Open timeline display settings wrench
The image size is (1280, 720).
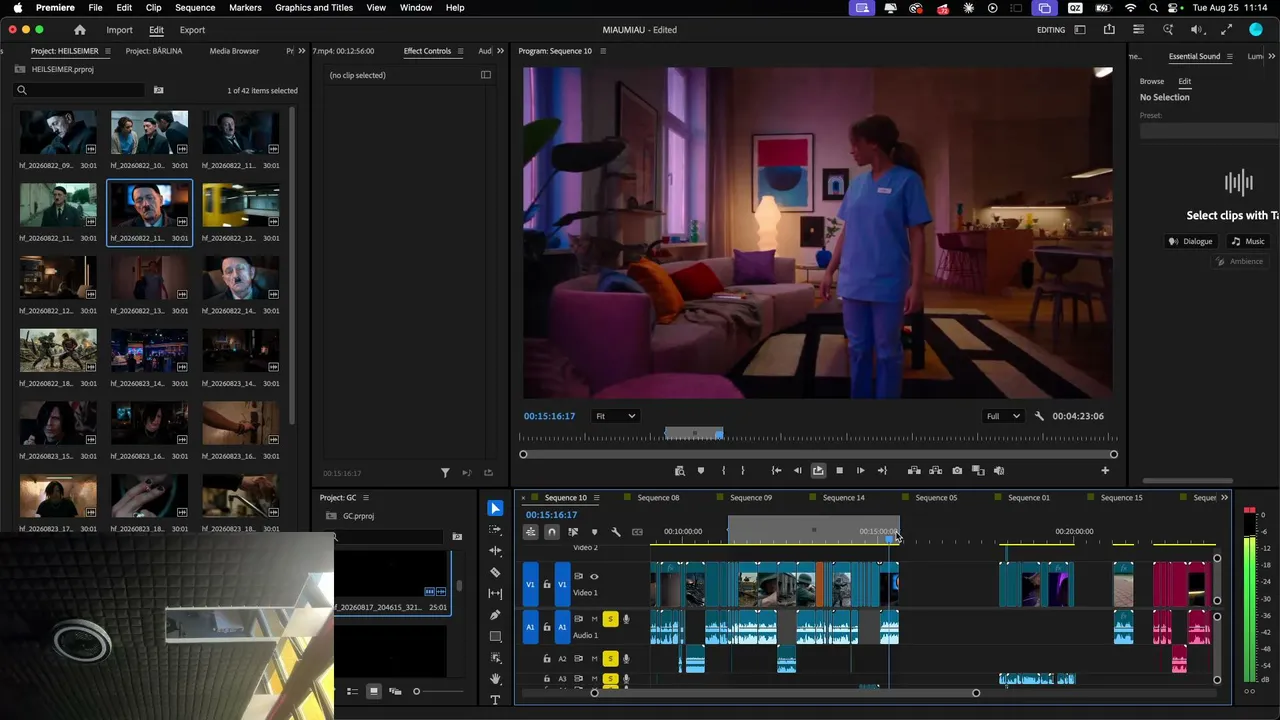[x=616, y=532]
